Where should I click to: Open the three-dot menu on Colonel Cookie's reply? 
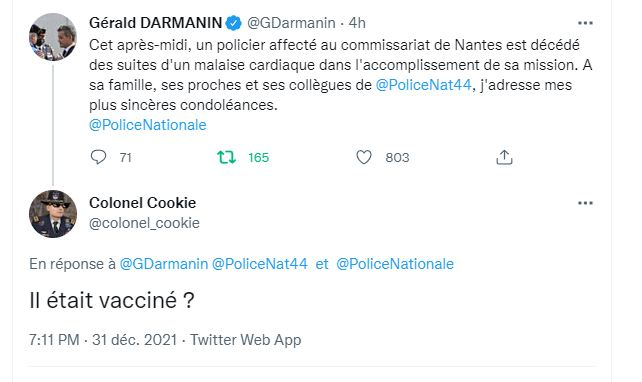[585, 203]
